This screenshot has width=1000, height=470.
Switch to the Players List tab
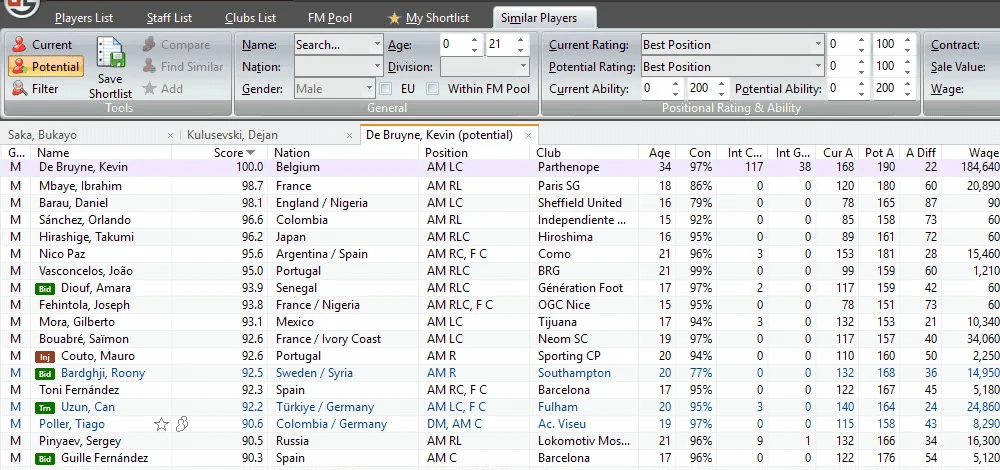tap(84, 18)
